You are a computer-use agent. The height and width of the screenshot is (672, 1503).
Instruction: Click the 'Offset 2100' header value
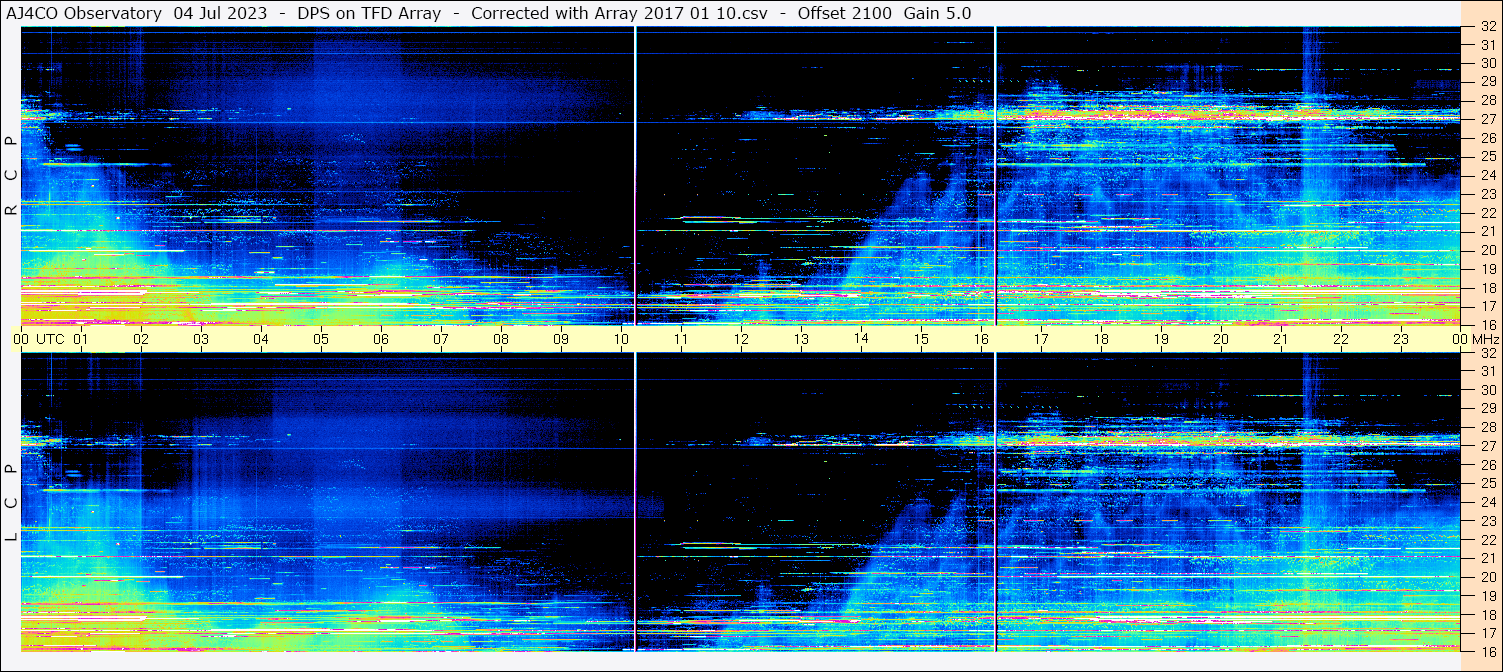(845, 13)
